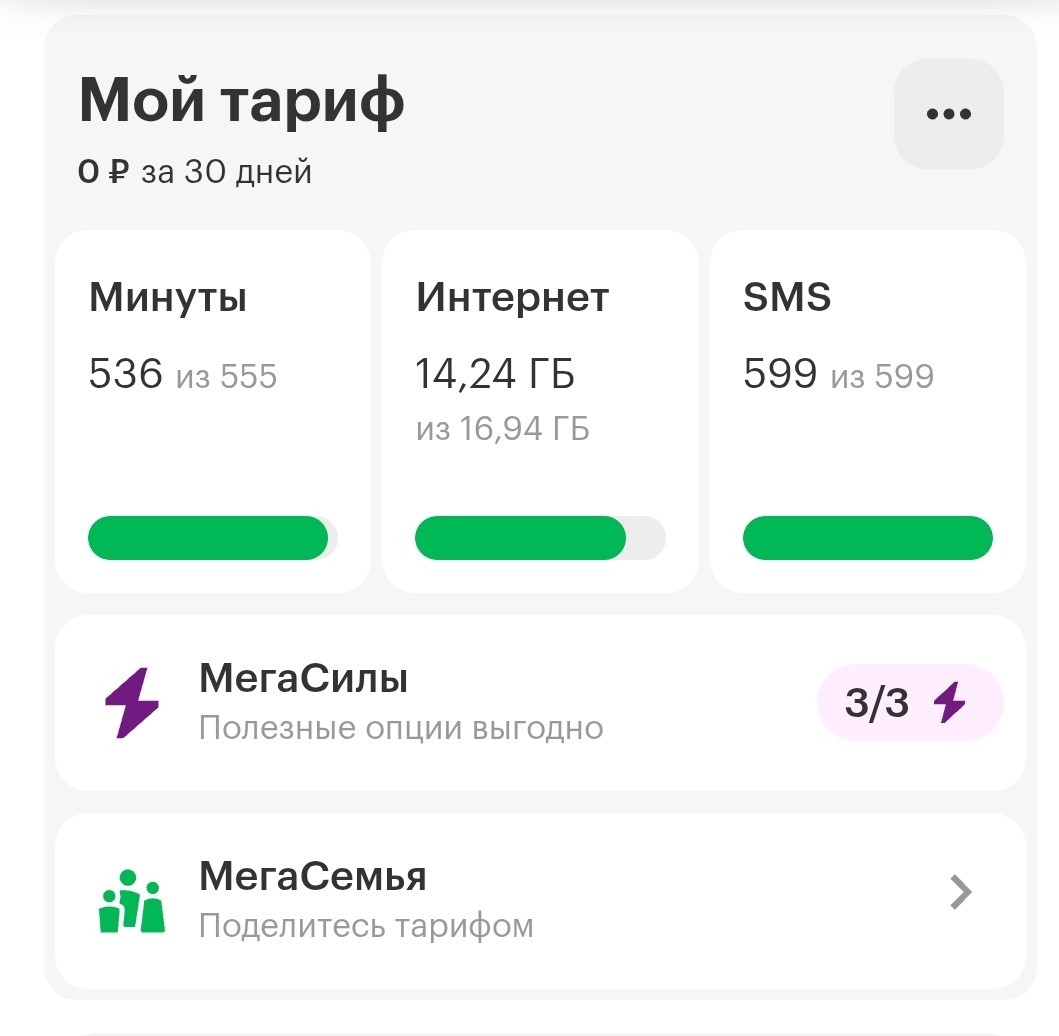Tap the small lightning icon in 3/3 badge
Image resolution: width=1059 pixels, height=1036 pixels.
coord(949,703)
